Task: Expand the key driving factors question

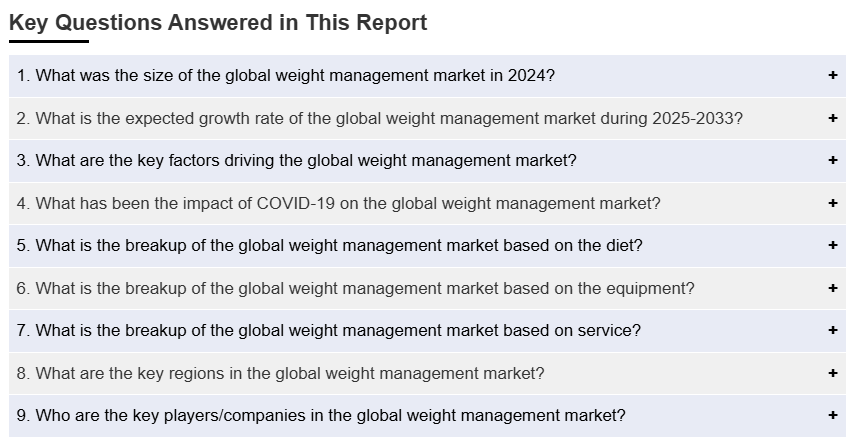Action: pos(297,160)
